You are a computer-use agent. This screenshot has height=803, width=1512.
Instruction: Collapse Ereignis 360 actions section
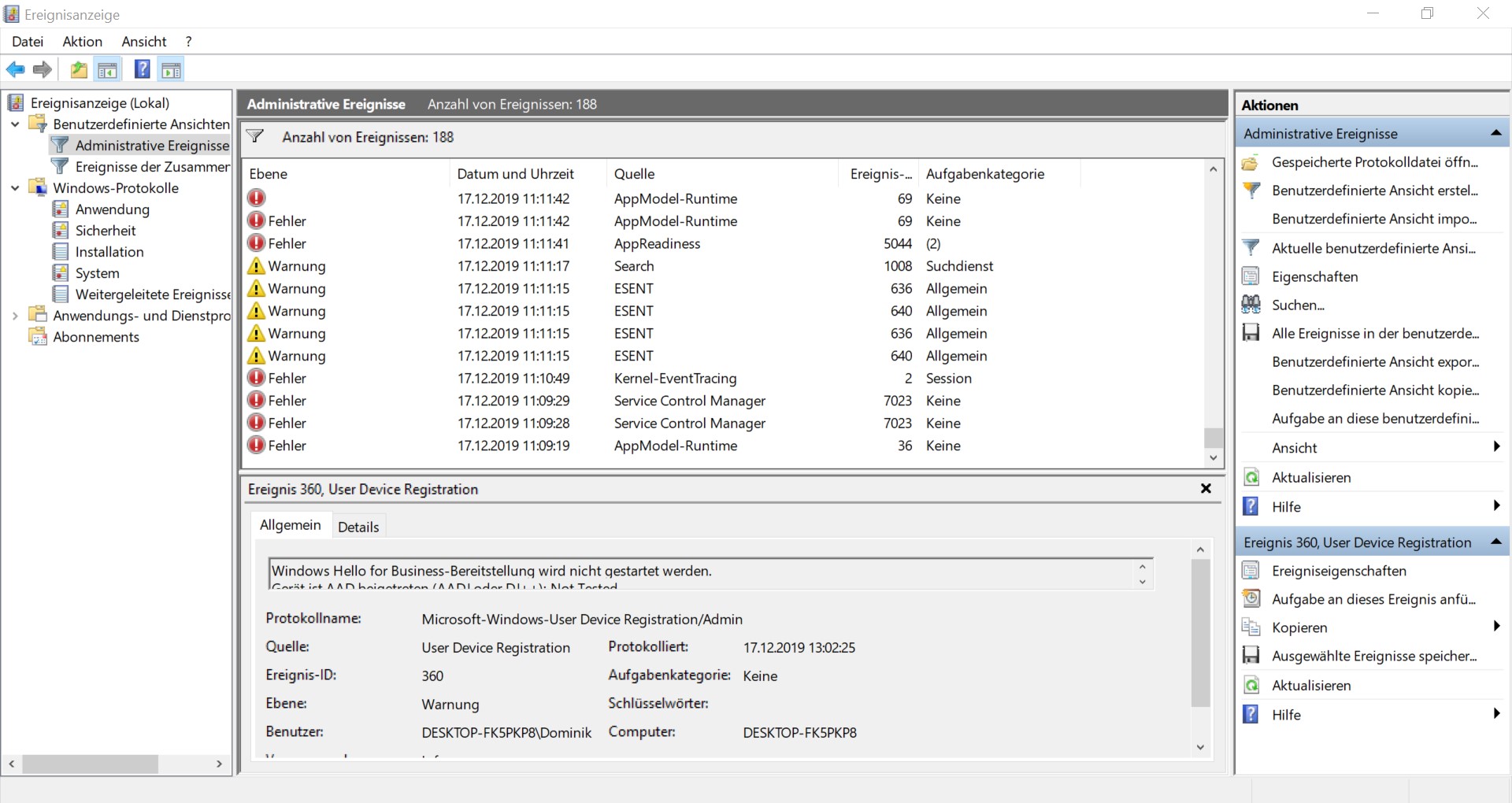pyautogui.click(x=1495, y=542)
